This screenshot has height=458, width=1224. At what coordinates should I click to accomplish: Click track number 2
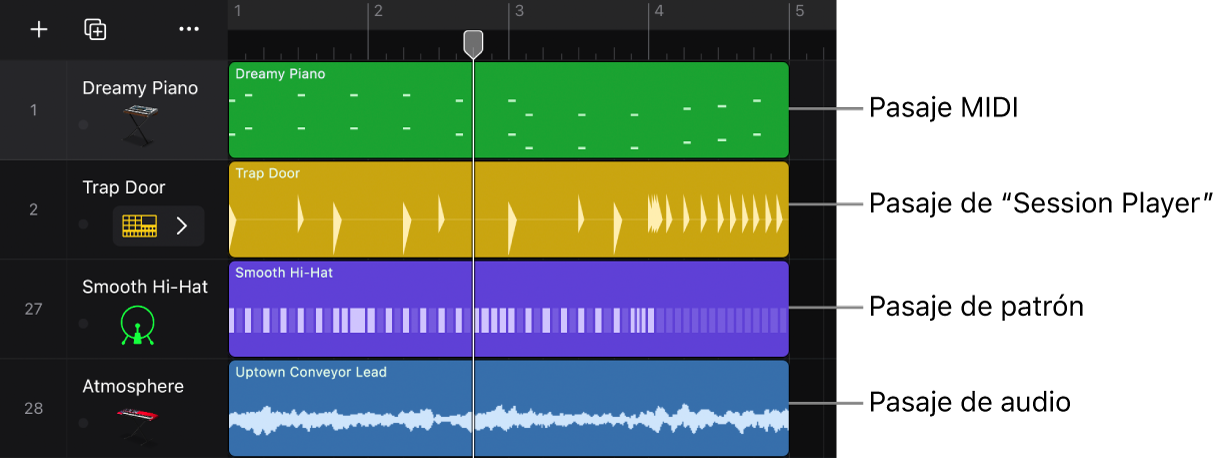[x=34, y=209]
